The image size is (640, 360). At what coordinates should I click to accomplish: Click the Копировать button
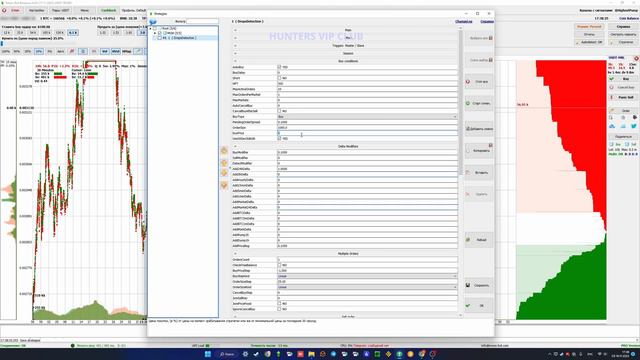pos(479,151)
